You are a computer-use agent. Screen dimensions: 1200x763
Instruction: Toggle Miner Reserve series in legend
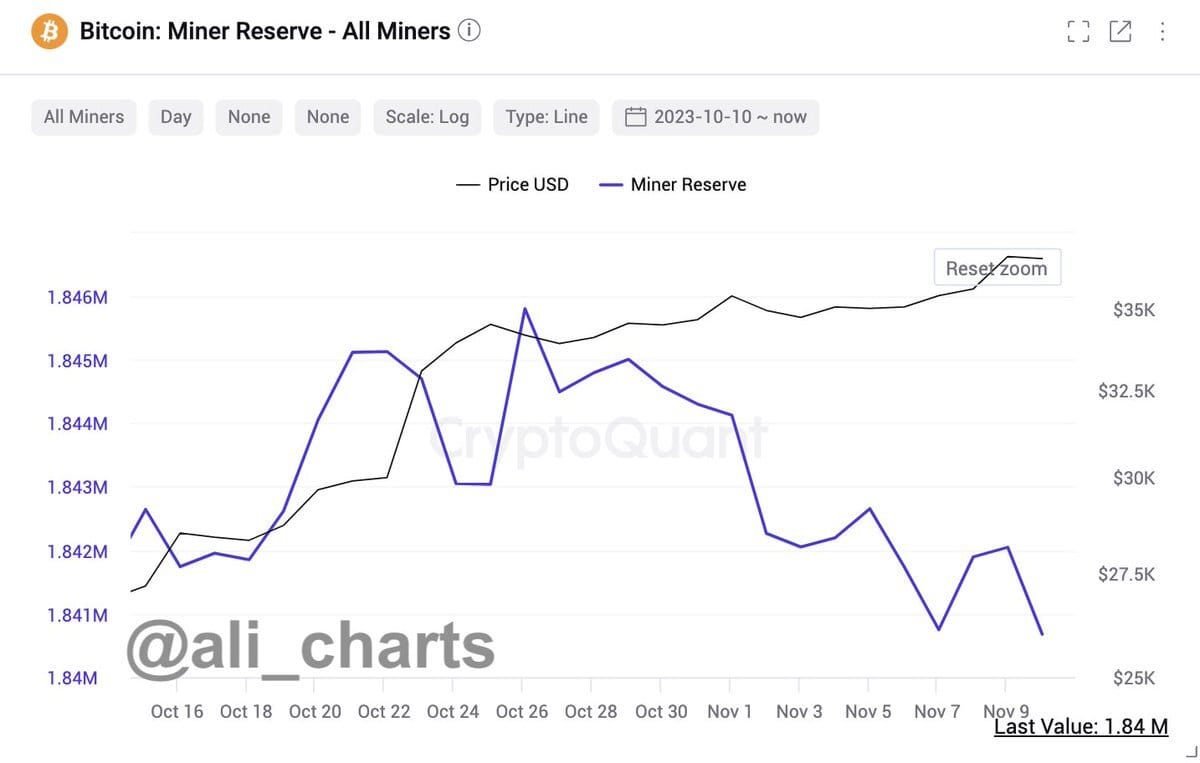pos(673,184)
